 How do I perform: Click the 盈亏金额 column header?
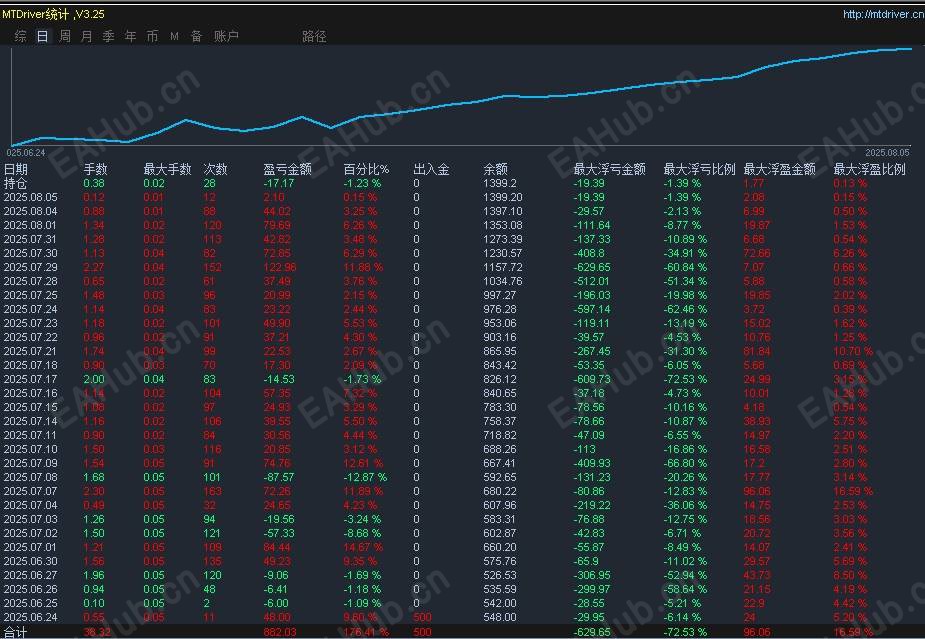[287, 169]
